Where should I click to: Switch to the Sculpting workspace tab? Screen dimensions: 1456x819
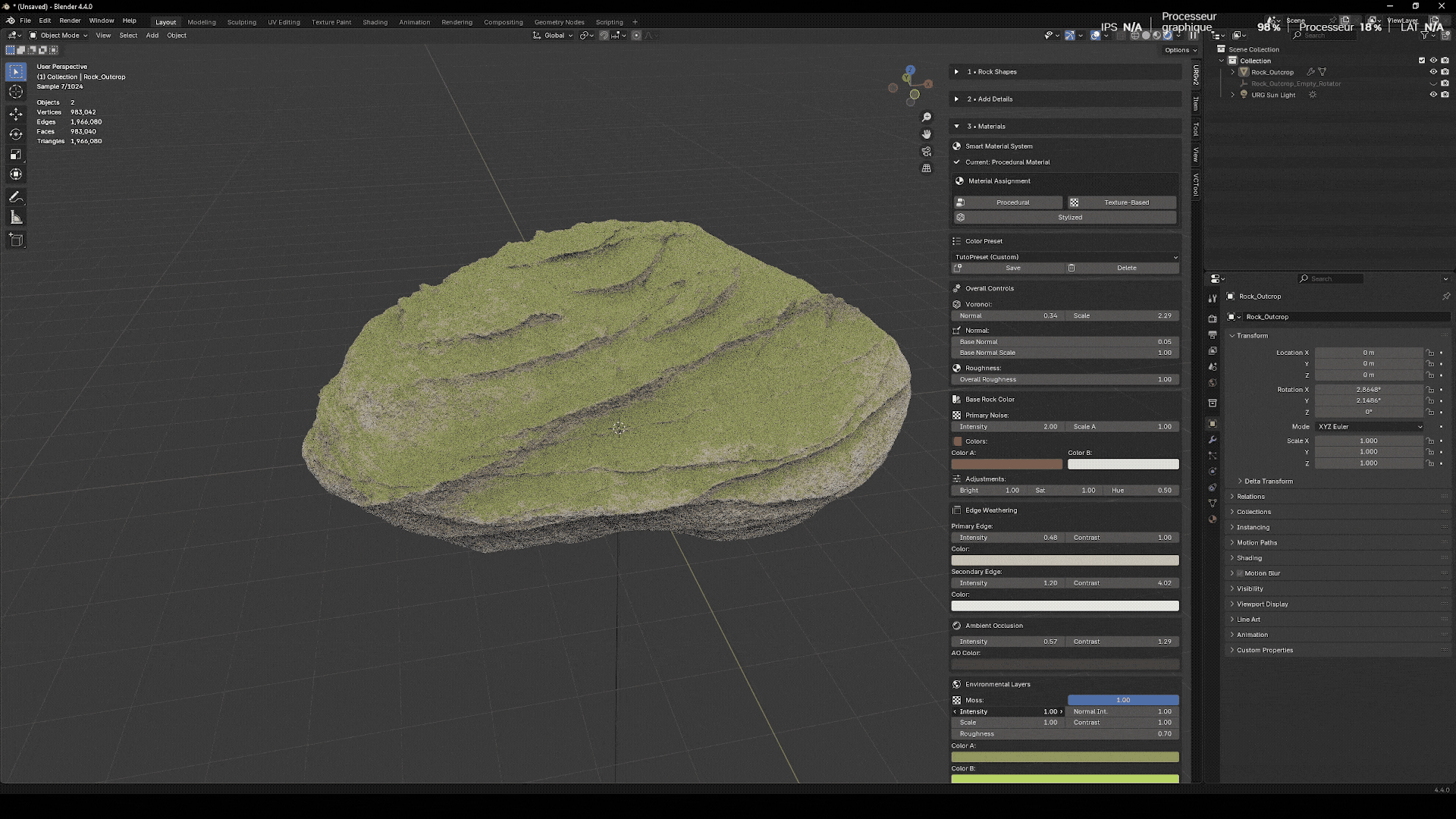click(x=241, y=22)
